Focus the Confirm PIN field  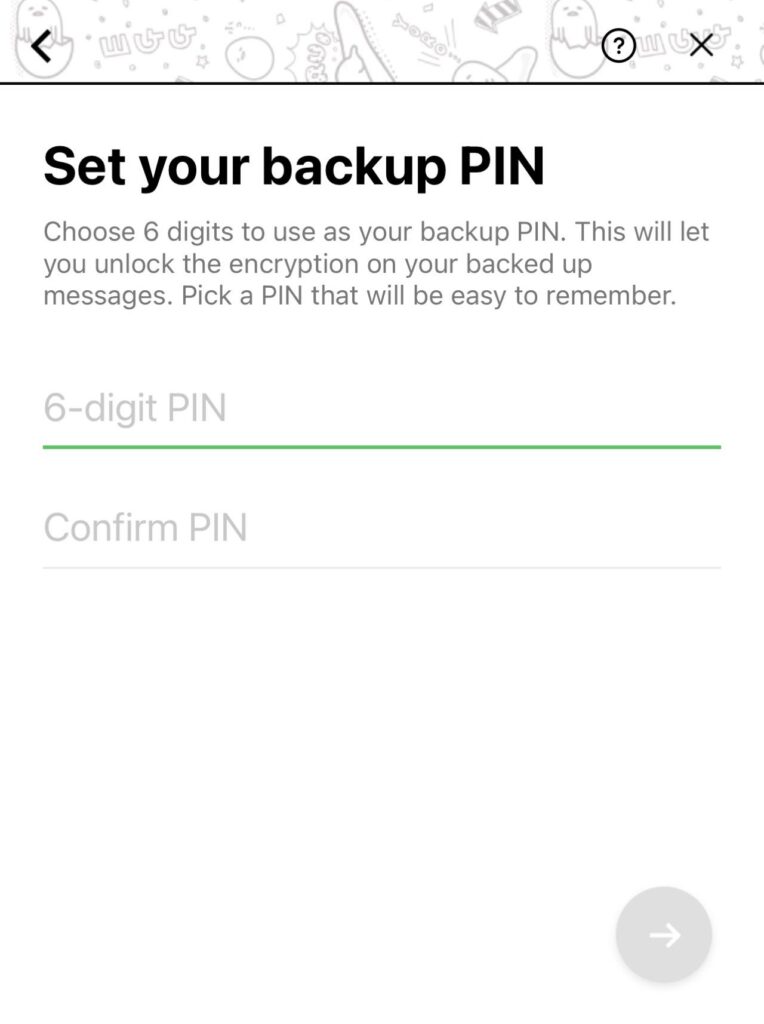(x=381, y=528)
